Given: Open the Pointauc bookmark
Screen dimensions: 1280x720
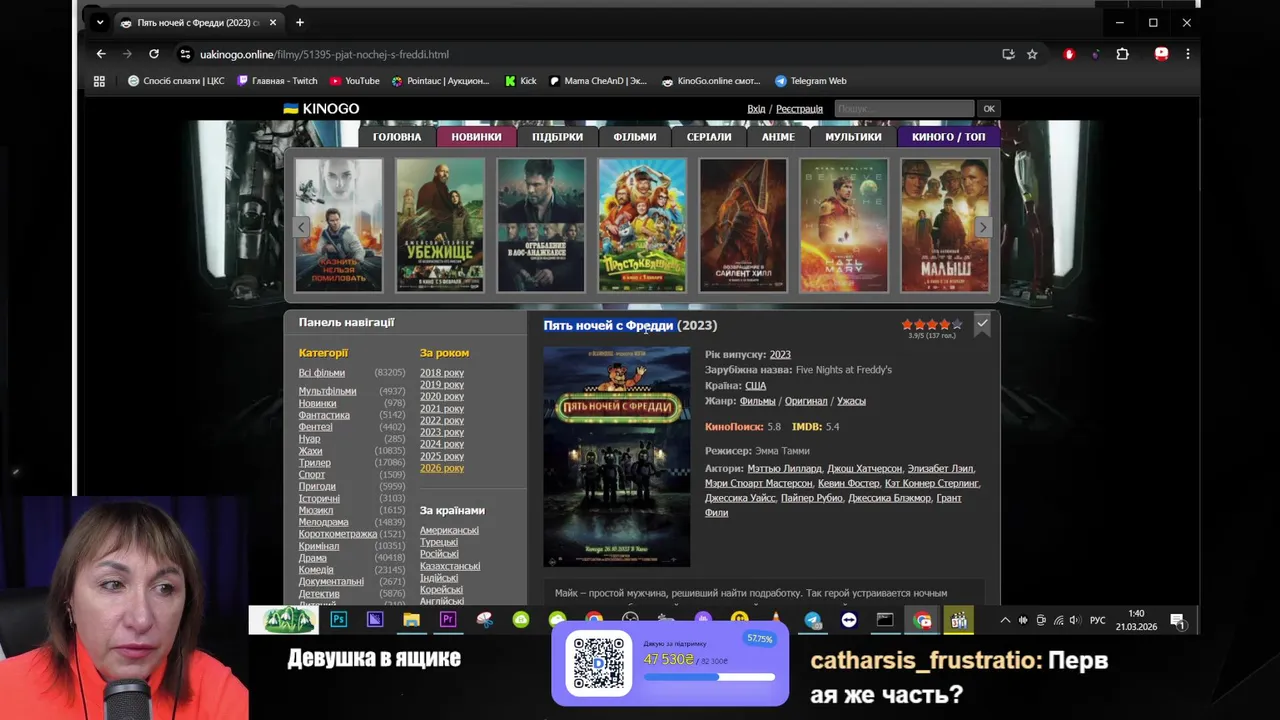Looking at the screenshot, I should [441, 81].
